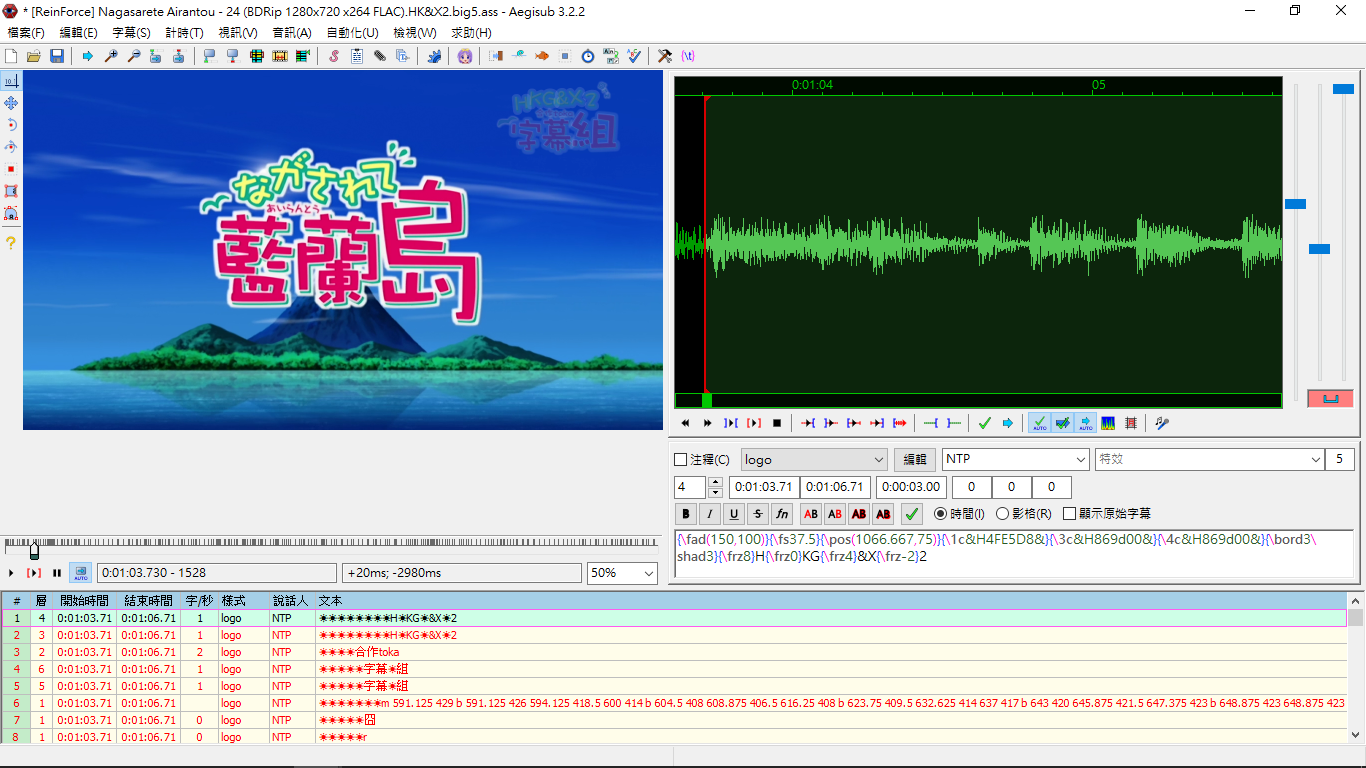Image resolution: width=1366 pixels, height=768 pixels.
Task: Select the rectangle clip visual tool
Action: click(11, 191)
